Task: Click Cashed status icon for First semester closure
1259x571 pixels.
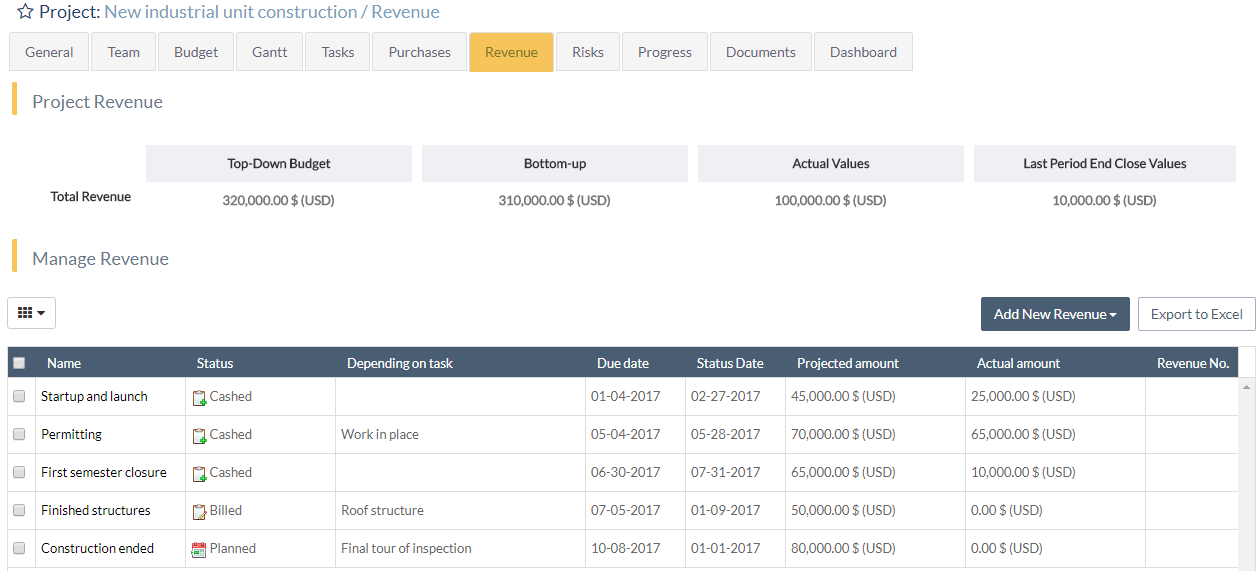Action: (199, 473)
